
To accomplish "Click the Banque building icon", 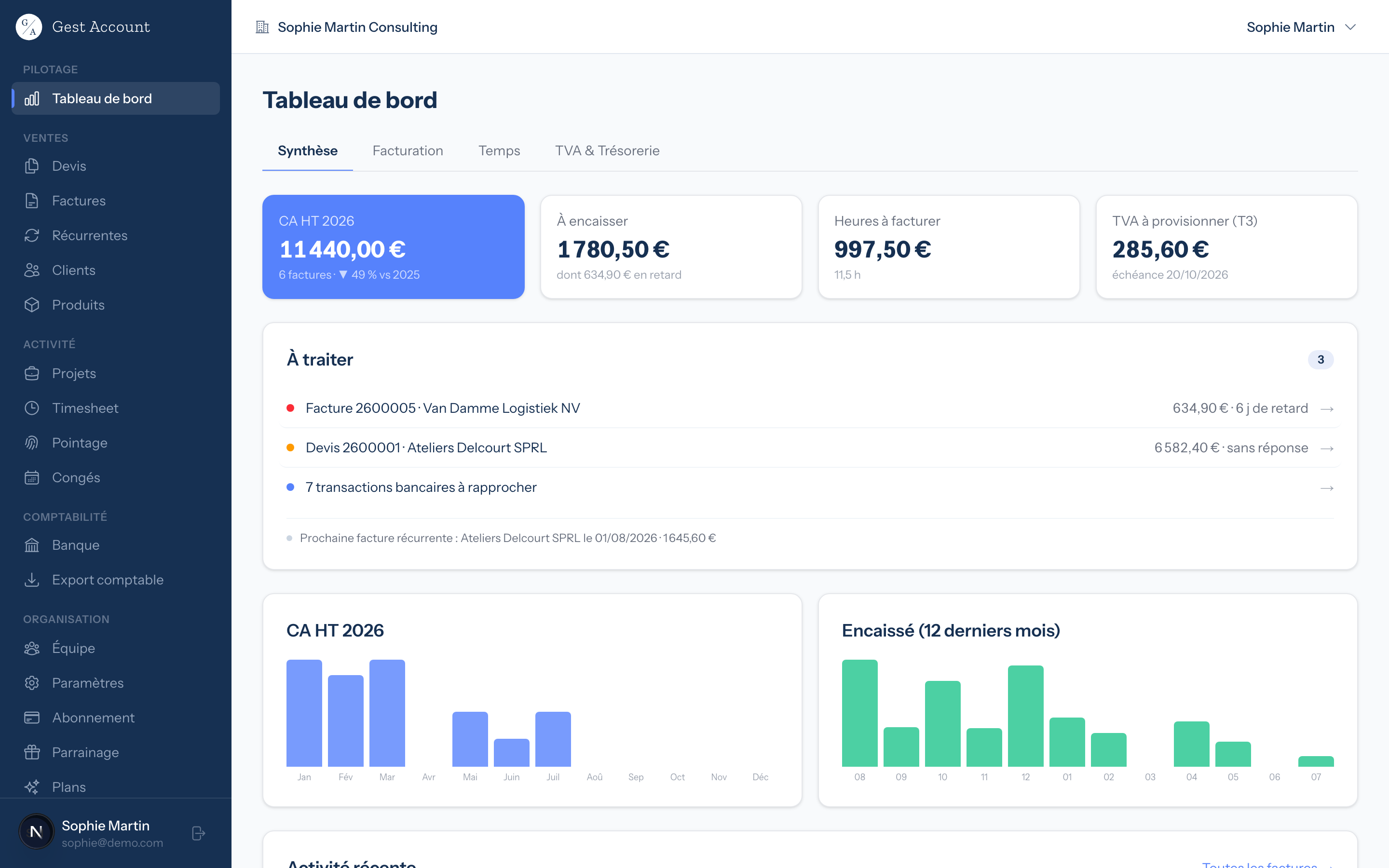I will click(x=32, y=545).
